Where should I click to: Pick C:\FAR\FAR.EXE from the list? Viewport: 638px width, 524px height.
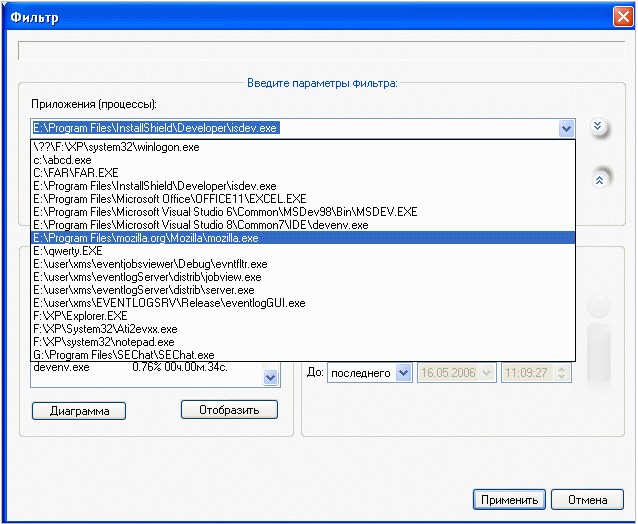point(75,173)
